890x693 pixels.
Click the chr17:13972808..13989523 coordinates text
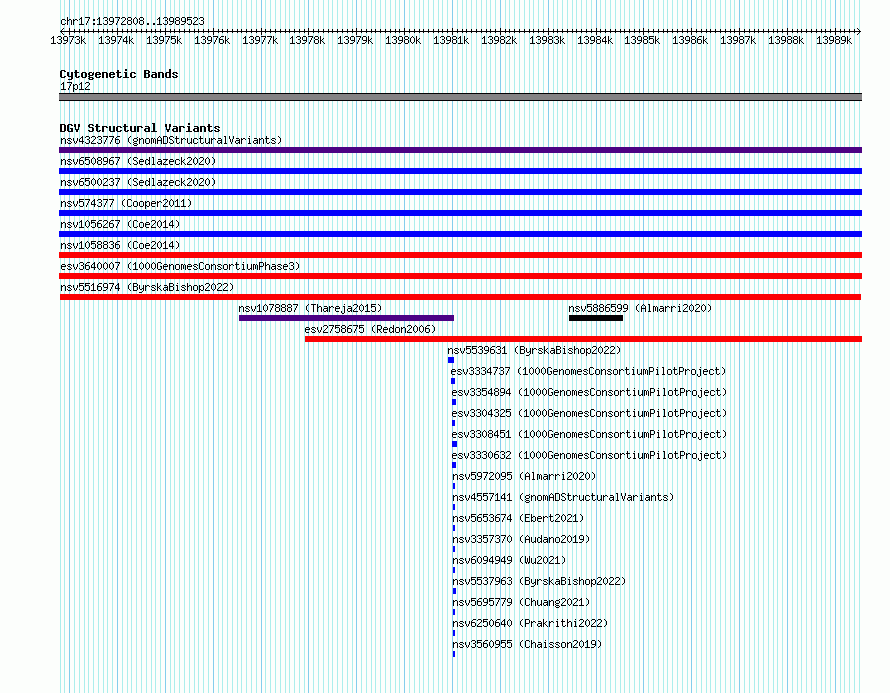132,22
